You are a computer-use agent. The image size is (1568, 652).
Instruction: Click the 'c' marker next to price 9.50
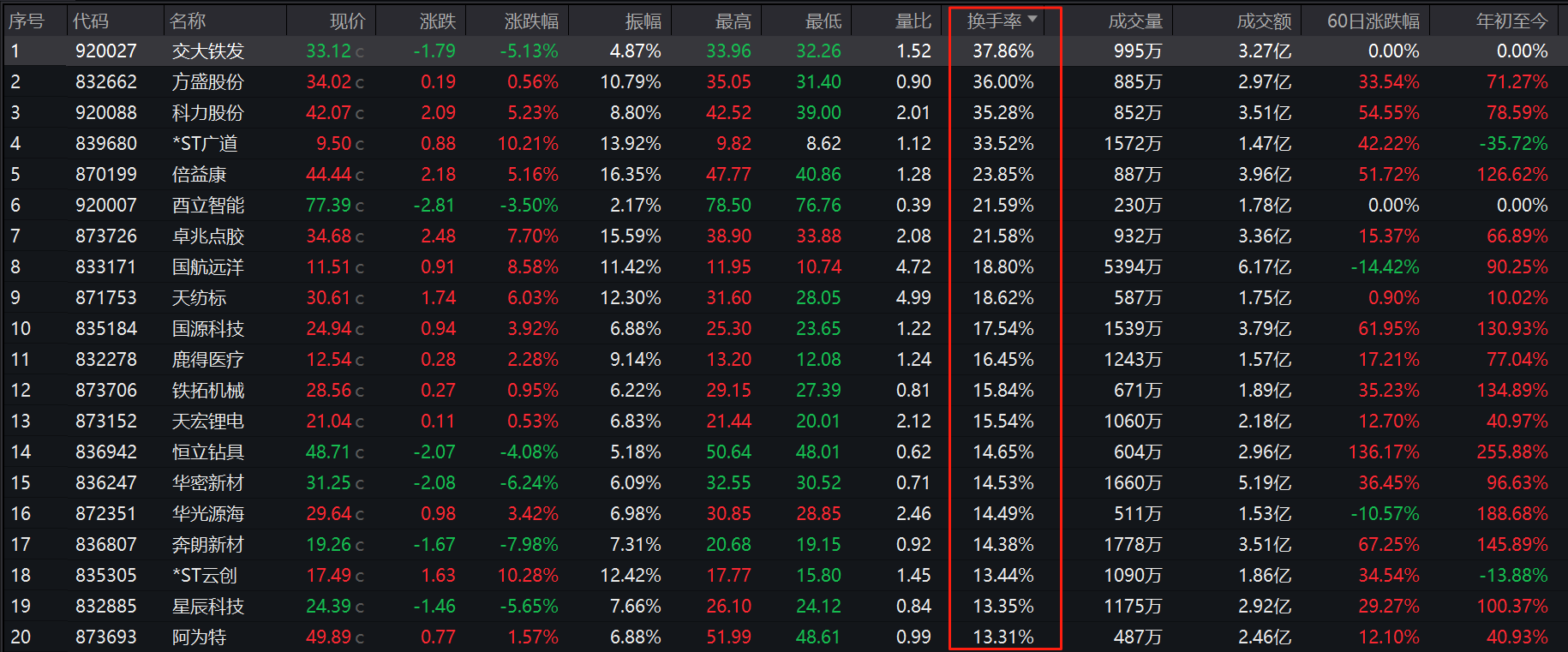coord(360,145)
